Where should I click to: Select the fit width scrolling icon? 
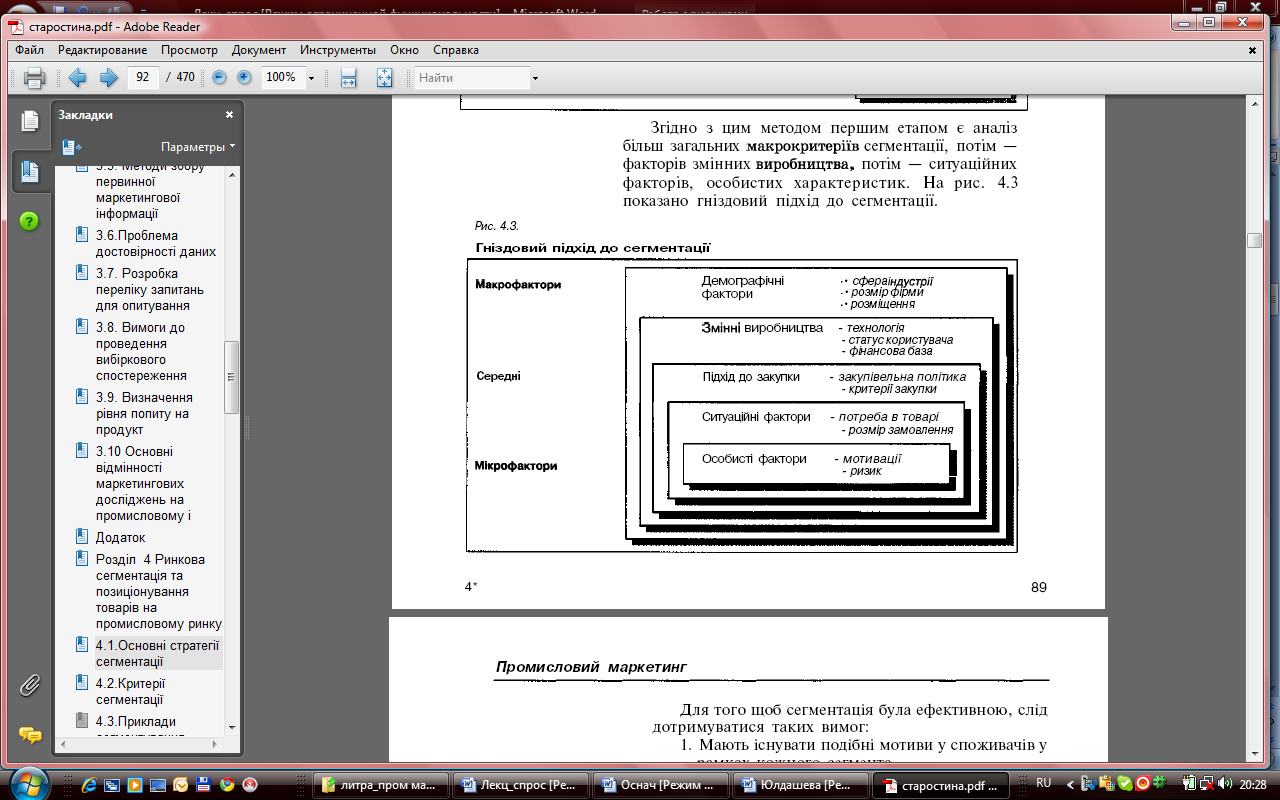click(348, 78)
